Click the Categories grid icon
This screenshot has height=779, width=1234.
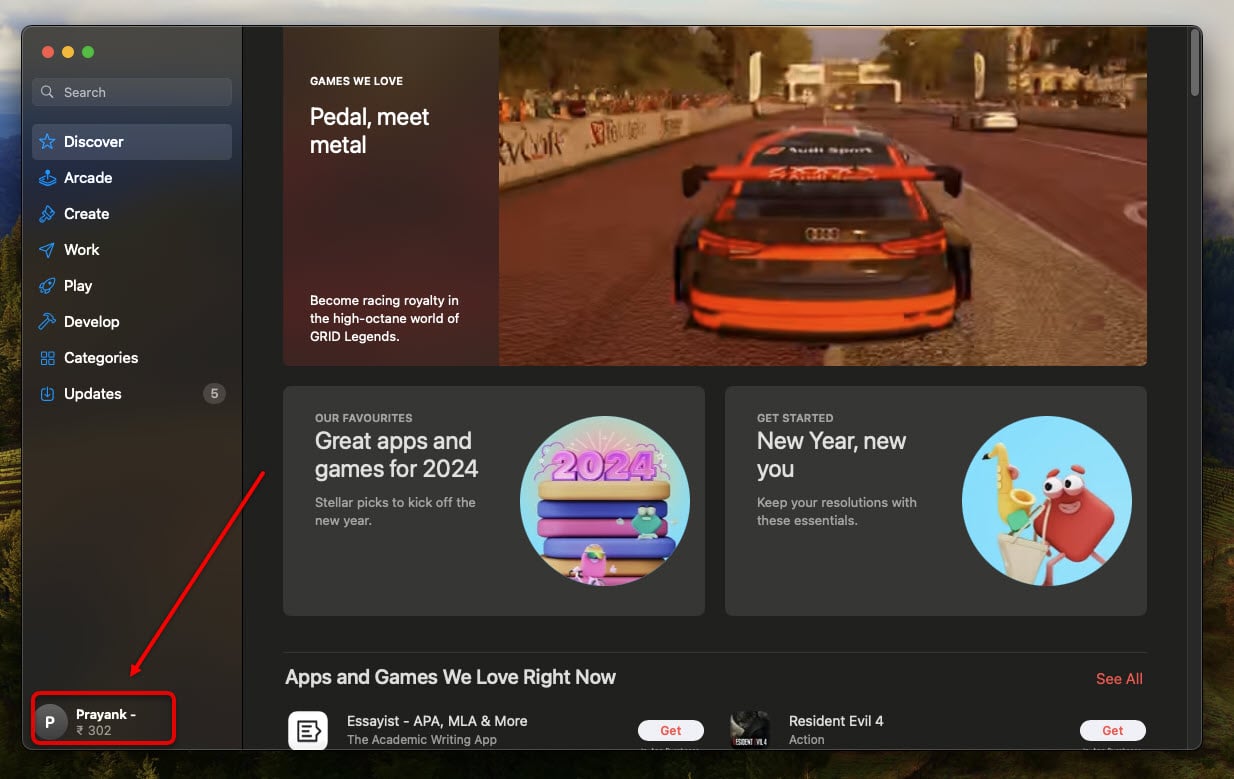click(x=47, y=358)
